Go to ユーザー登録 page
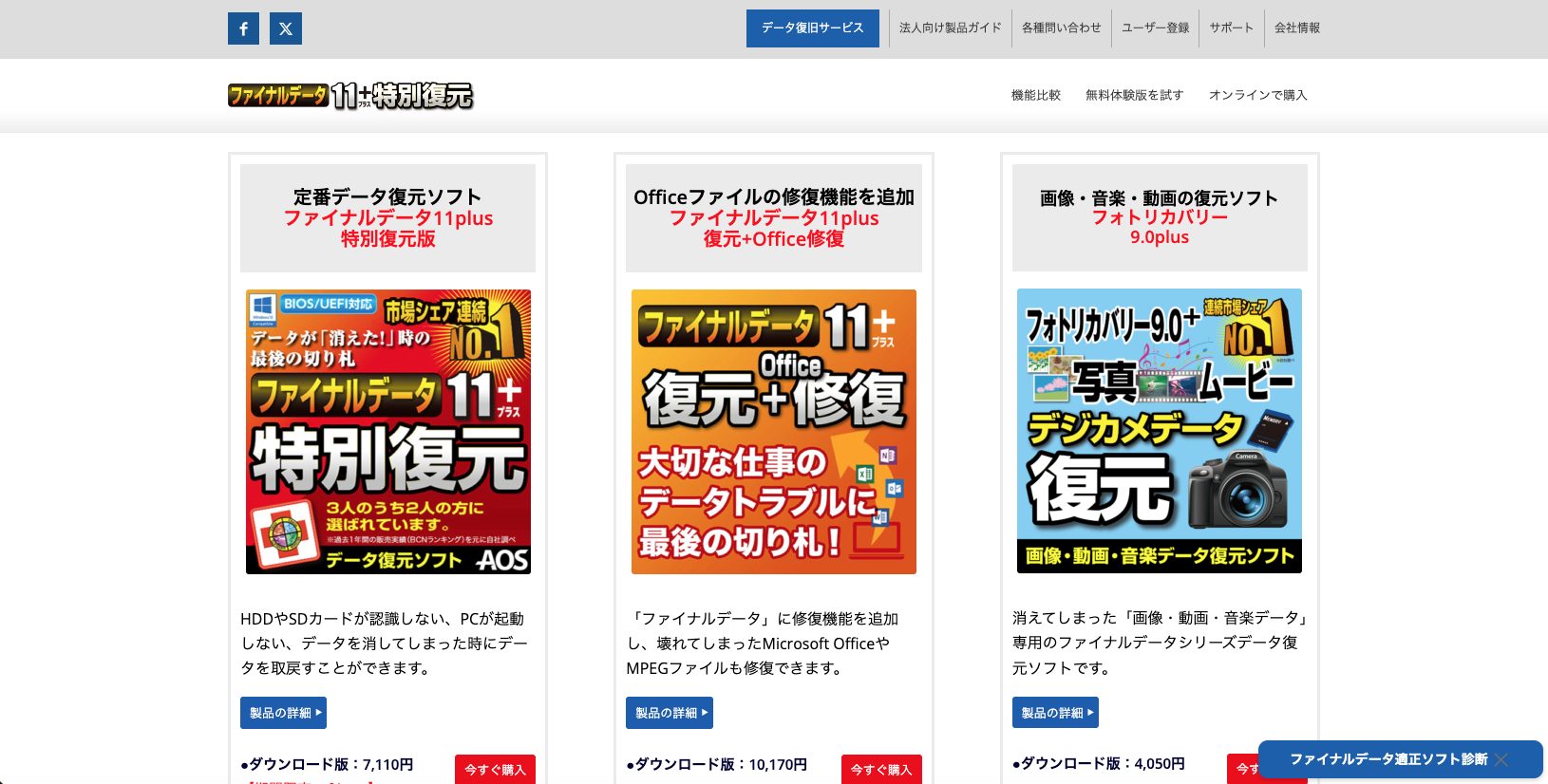 (x=1156, y=28)
